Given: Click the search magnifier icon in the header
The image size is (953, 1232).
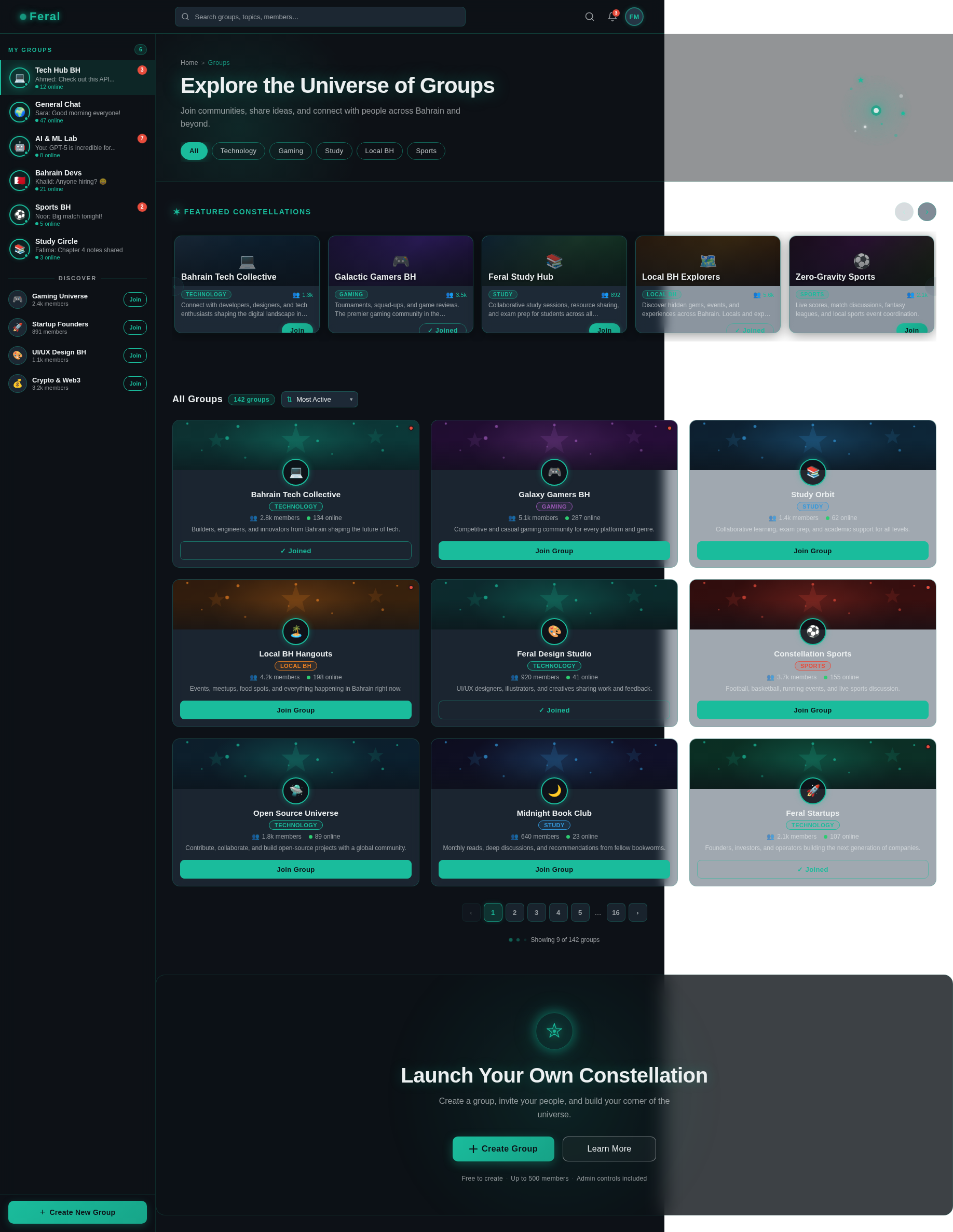Looking at the screenshot, I should click(589, 17).
